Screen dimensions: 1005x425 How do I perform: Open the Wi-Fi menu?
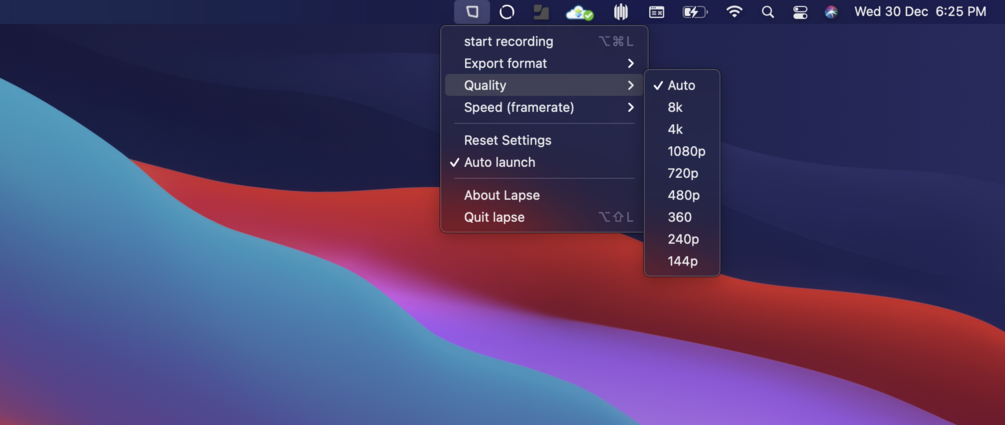pos(734,12)
